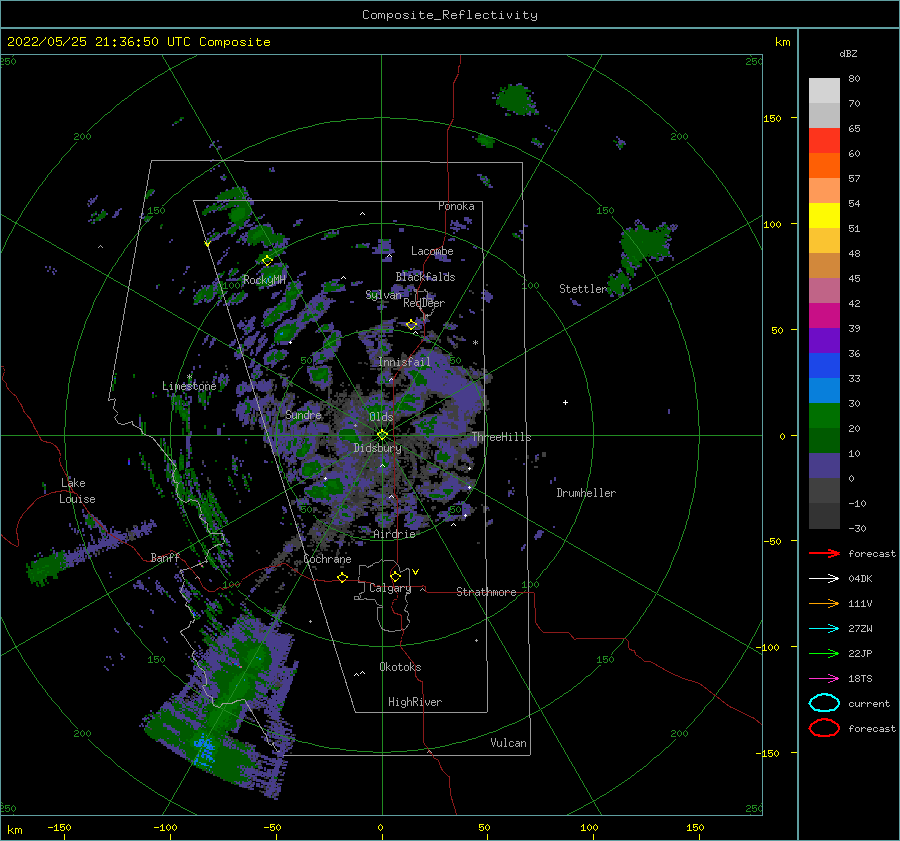Click the yellow diamond marker above Calgary
900x841 pixels.
(395, 576)
